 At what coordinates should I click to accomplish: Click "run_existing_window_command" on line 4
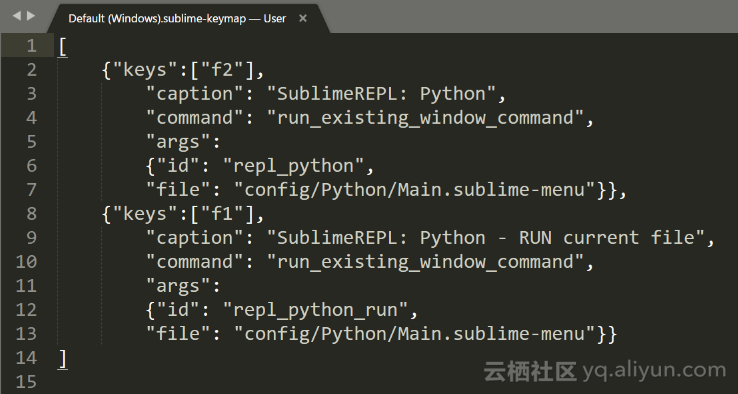426,118
